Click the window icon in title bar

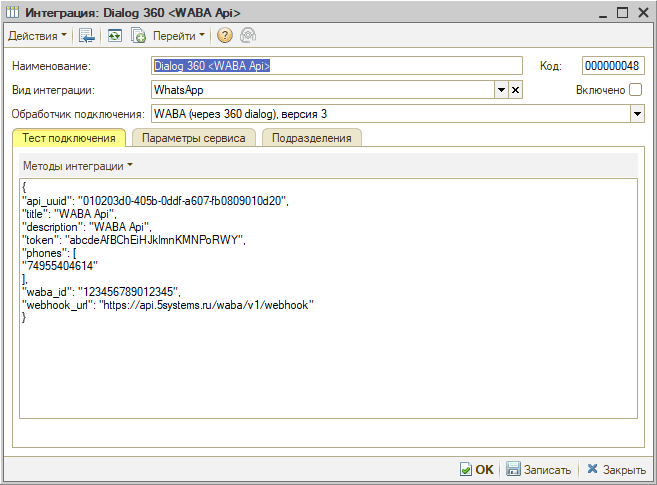click(13, 12)
